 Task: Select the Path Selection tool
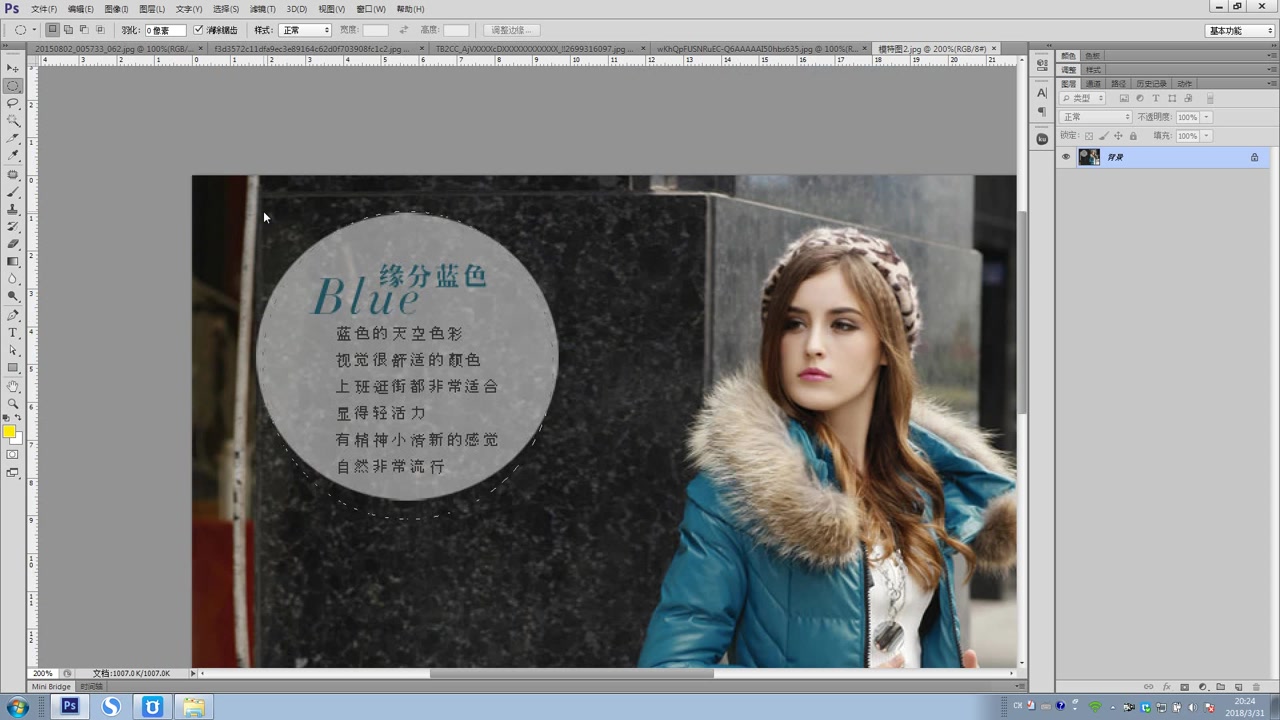(13, 351)
